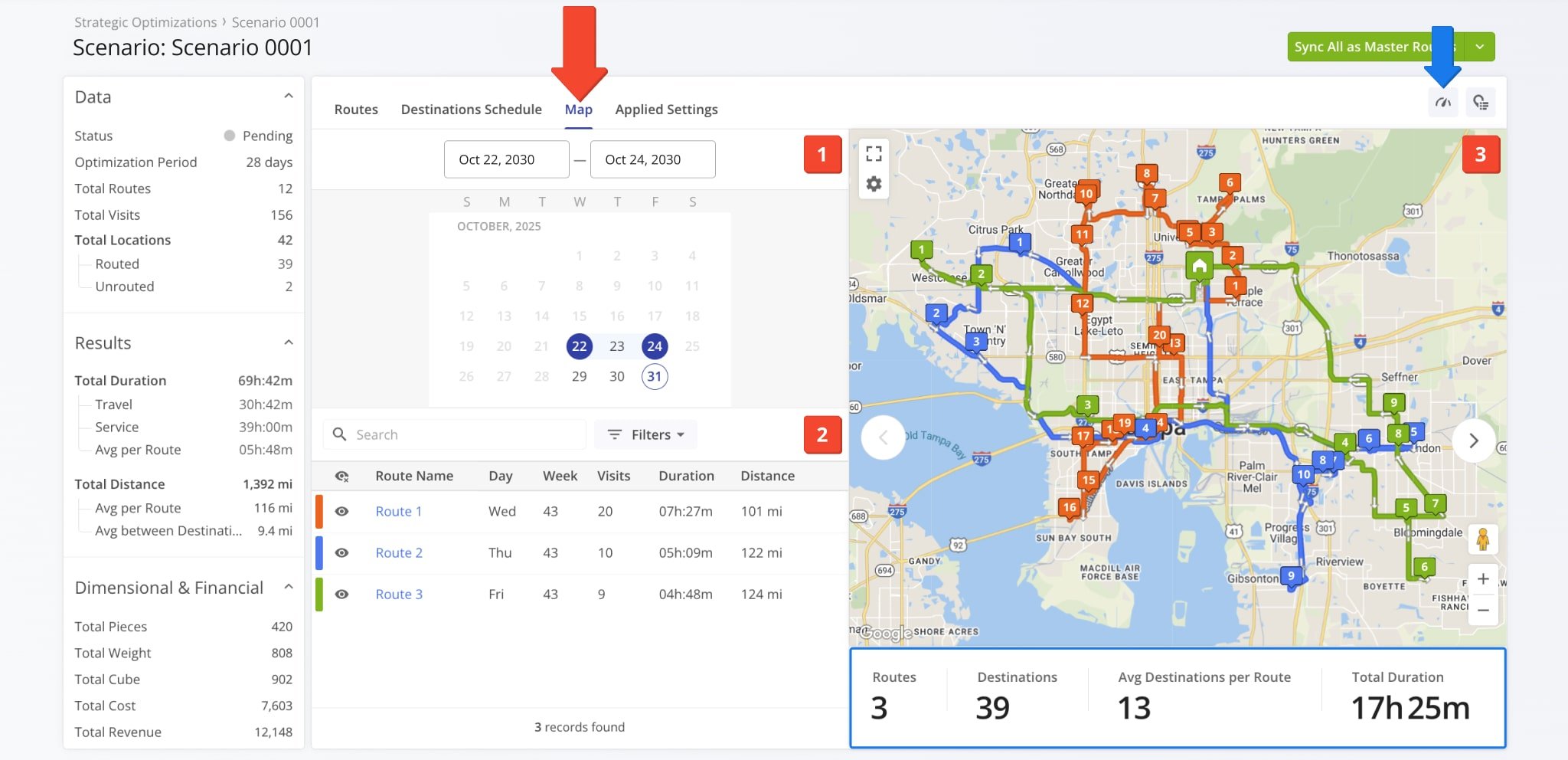Switch to the Destinations Schedule tab
The height and width of the screenshot is (760, 1568).
471,110
